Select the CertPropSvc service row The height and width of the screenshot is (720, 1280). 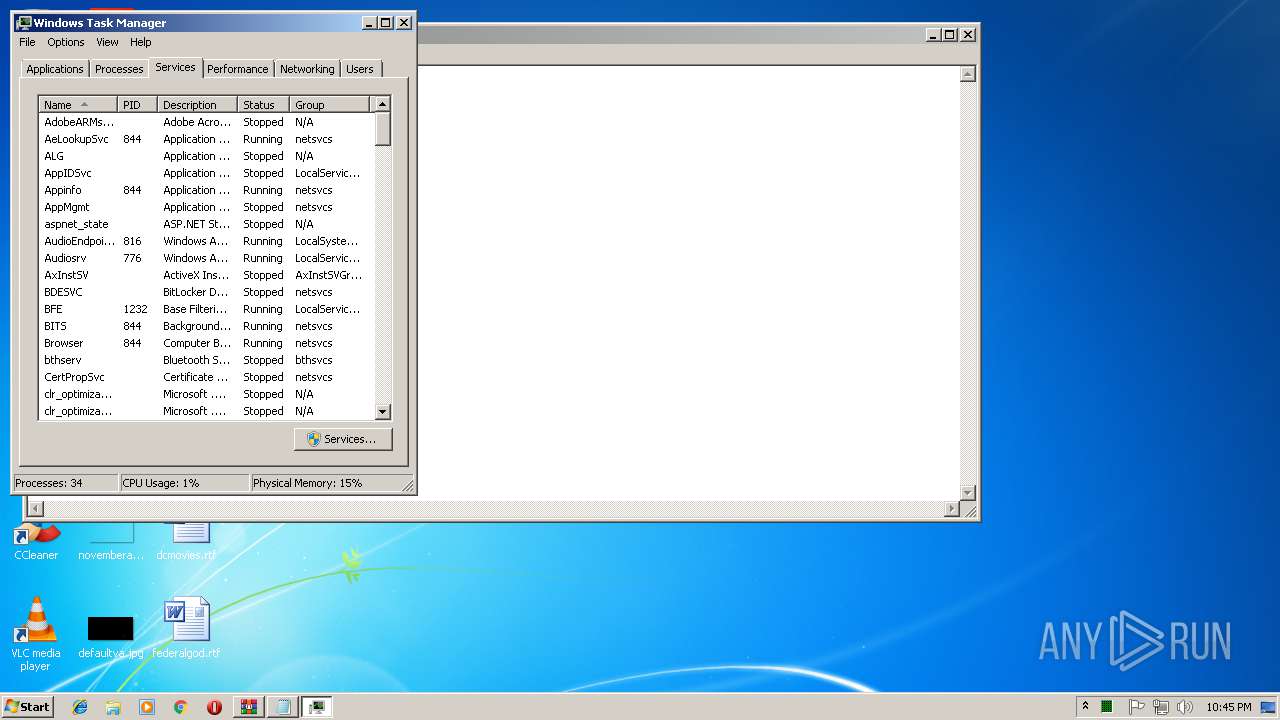[206, 377]
